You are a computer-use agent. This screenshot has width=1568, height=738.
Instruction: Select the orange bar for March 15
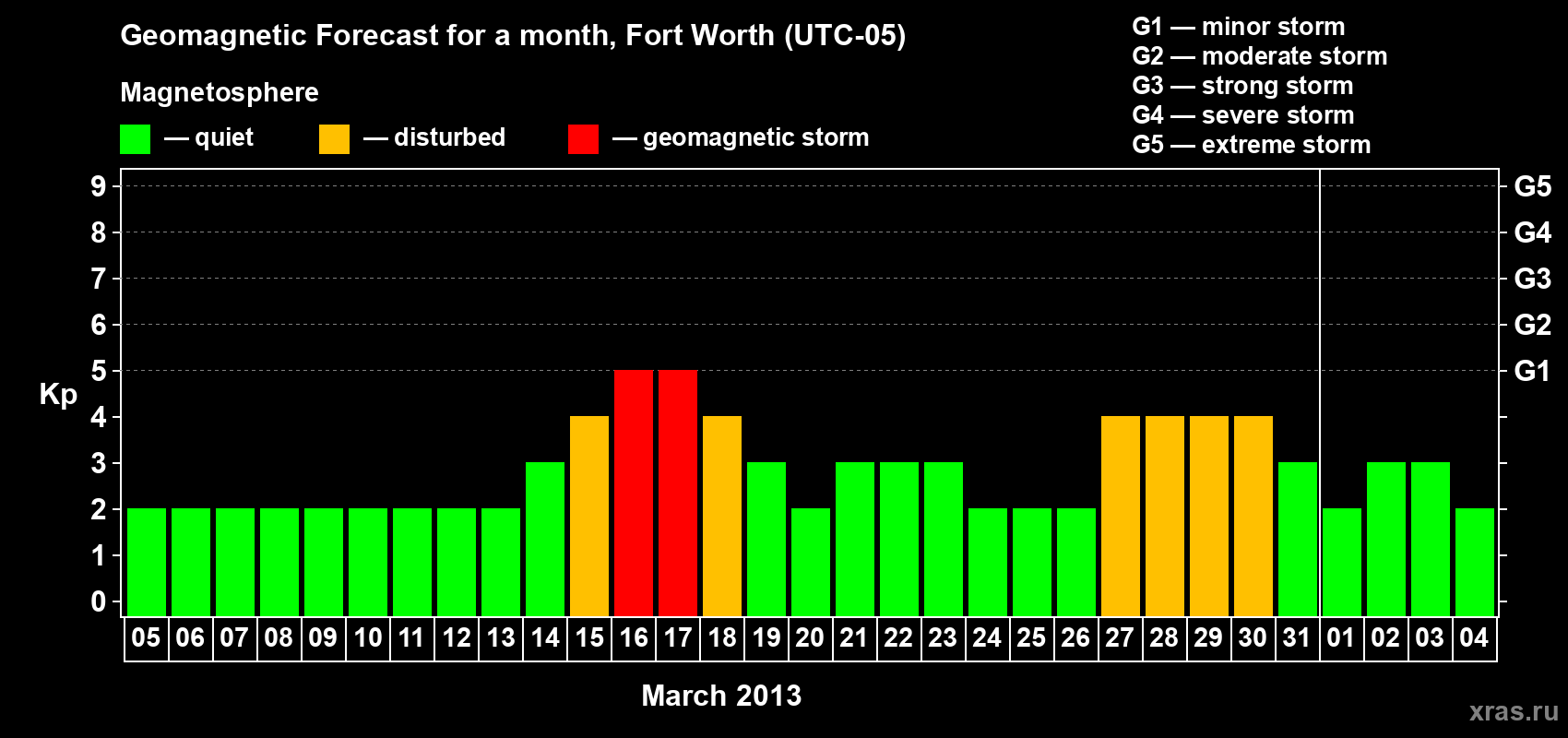(589, 516)
